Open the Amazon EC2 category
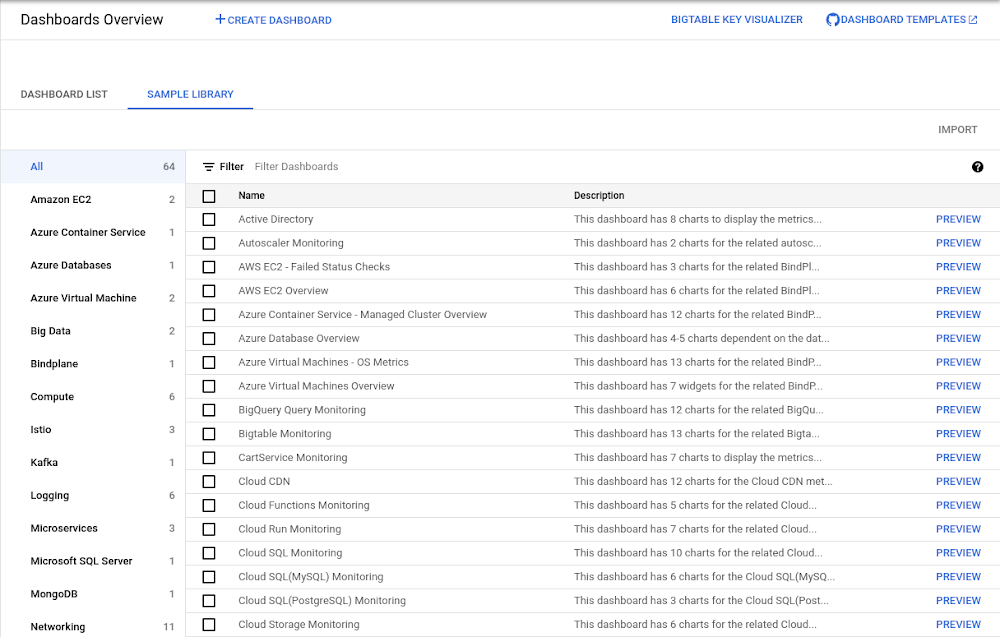Viewport: 1000px width, 637px height. click(x=93, y=200)
